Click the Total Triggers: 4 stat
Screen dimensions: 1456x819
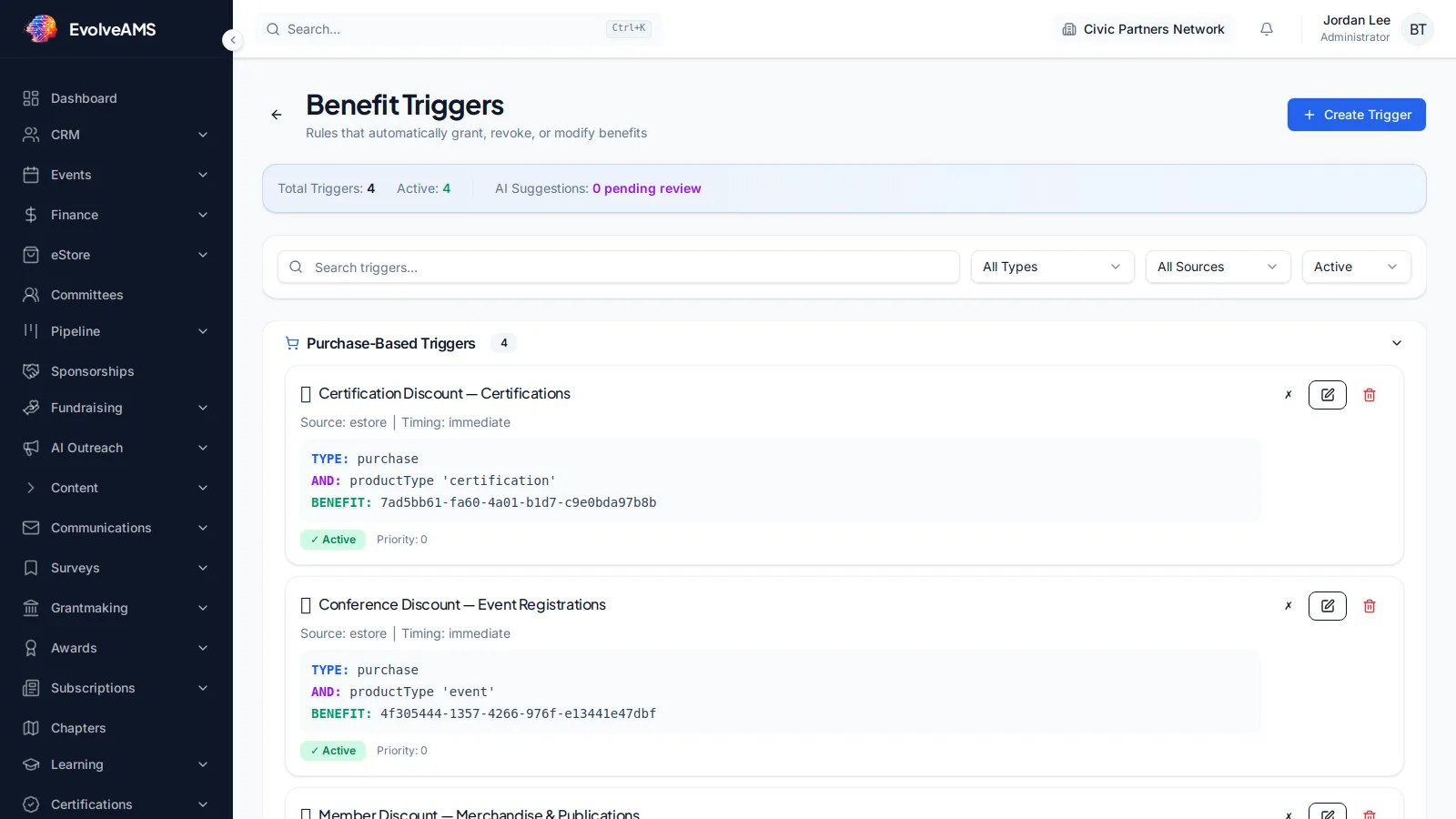(x=326, y=188)
